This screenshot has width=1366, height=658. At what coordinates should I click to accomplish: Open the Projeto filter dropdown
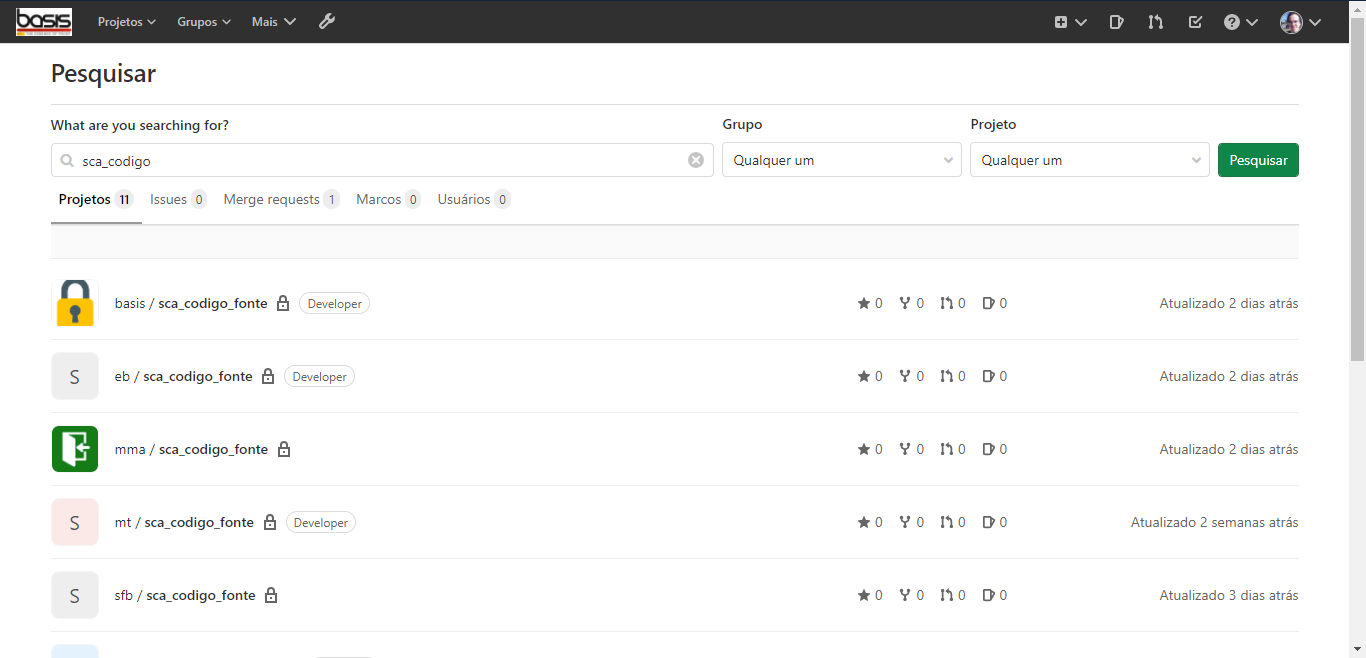(x=1089, y=159)
